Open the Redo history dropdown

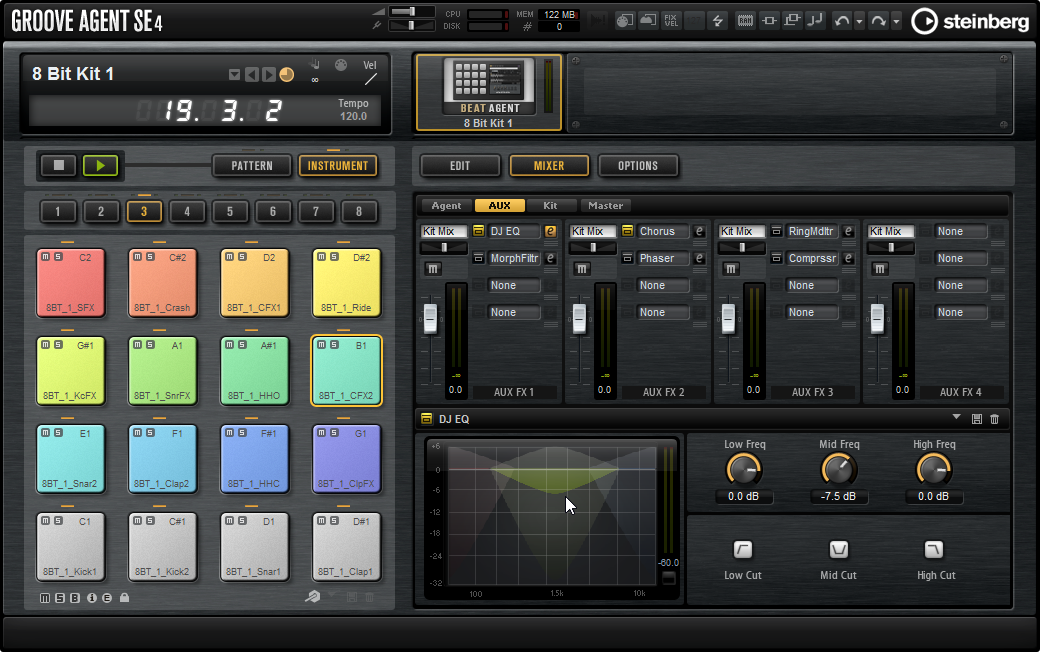[896, 21]
